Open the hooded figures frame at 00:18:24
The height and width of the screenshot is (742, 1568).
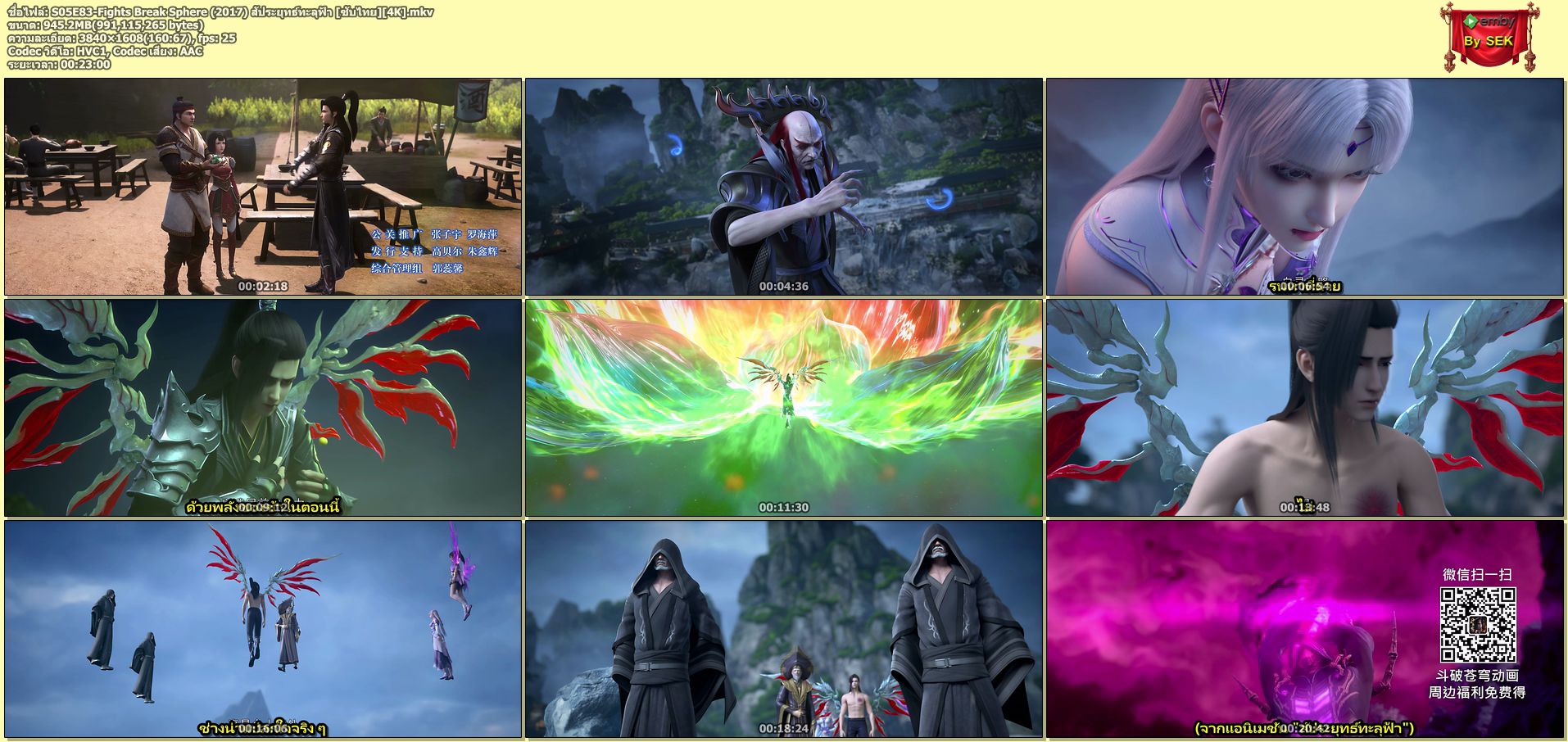(784, 629)
